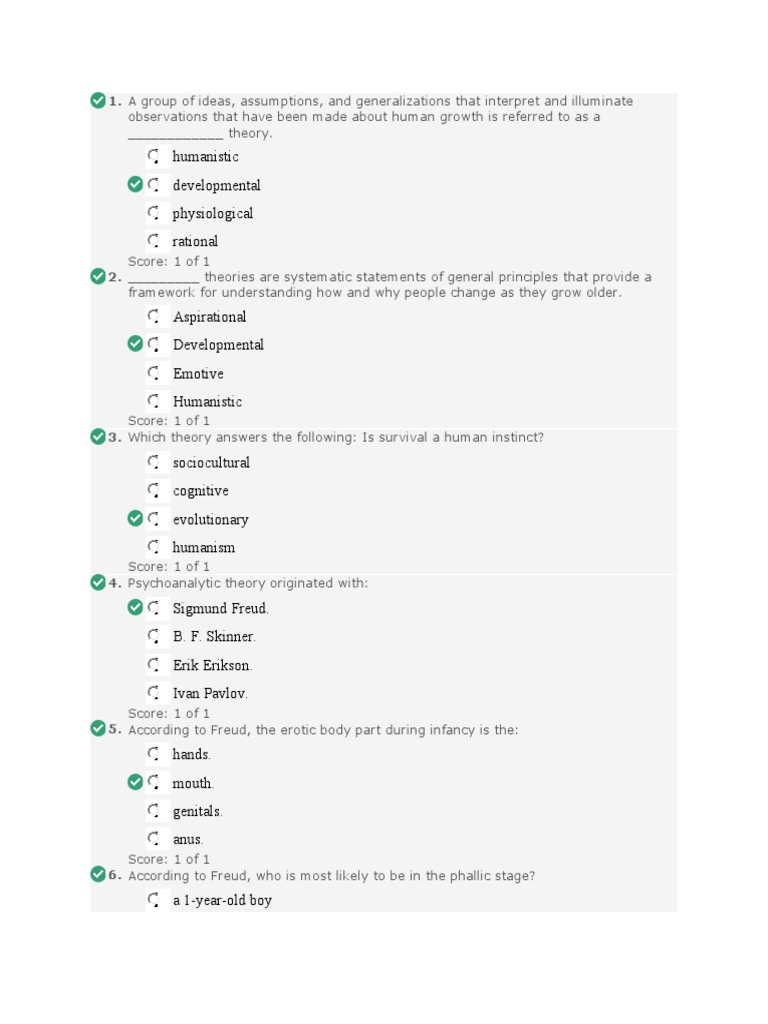Select the 'cognitive' radio button

click(x=153, y=490)
